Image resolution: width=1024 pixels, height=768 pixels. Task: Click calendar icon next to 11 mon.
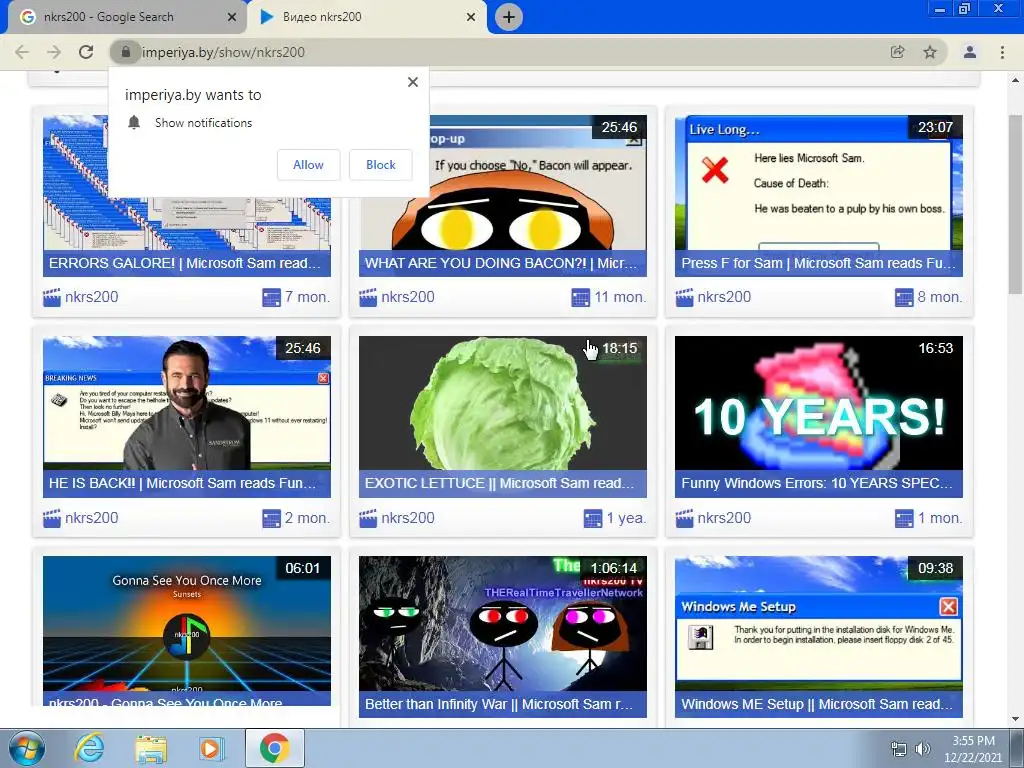581,298
